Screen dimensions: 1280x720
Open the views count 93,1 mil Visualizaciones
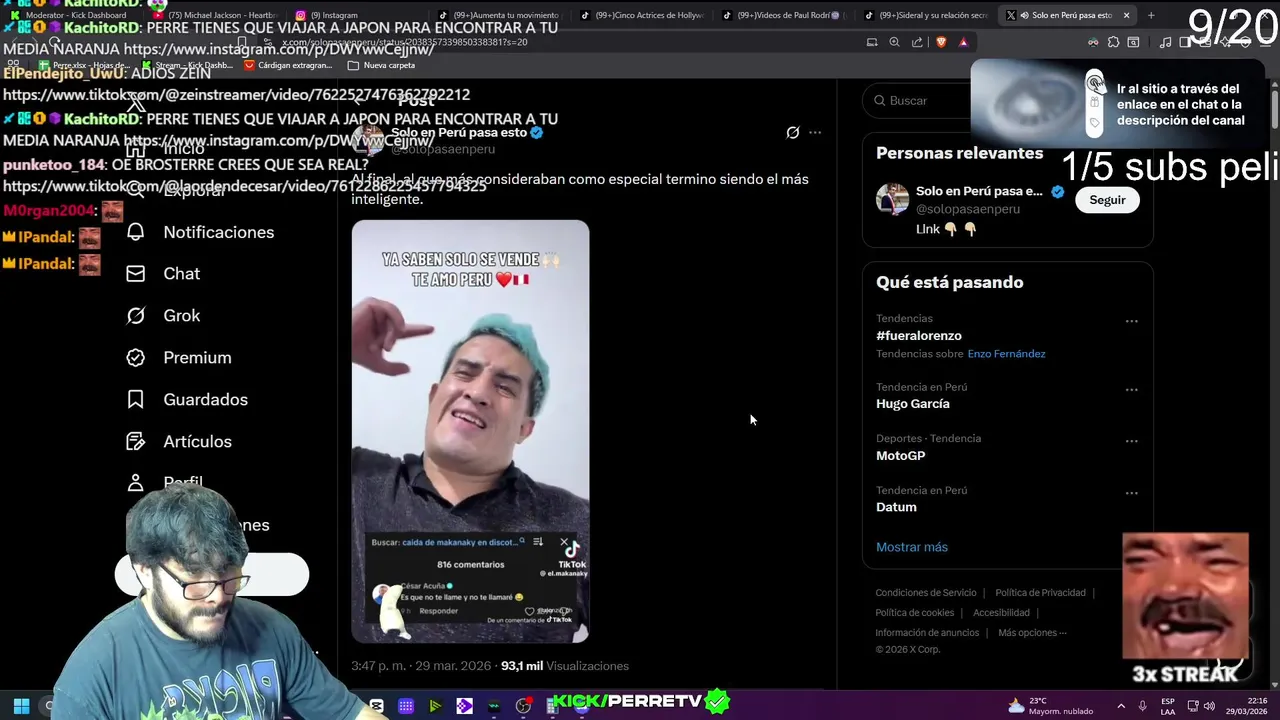coord(565,666)
